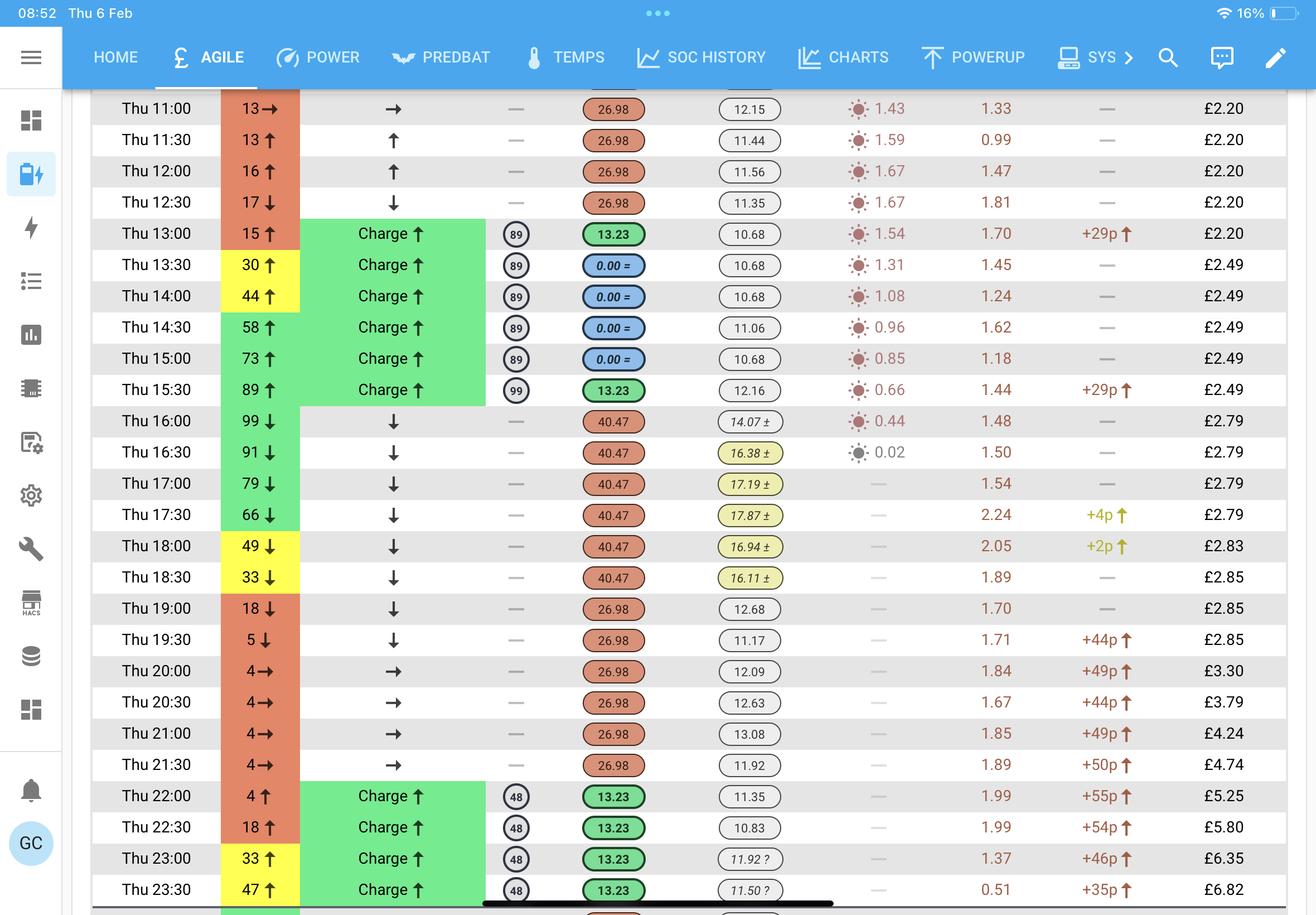Open the hamburger sidebar menu
This screenshot has height=915, width=1316.
point(31,57)
